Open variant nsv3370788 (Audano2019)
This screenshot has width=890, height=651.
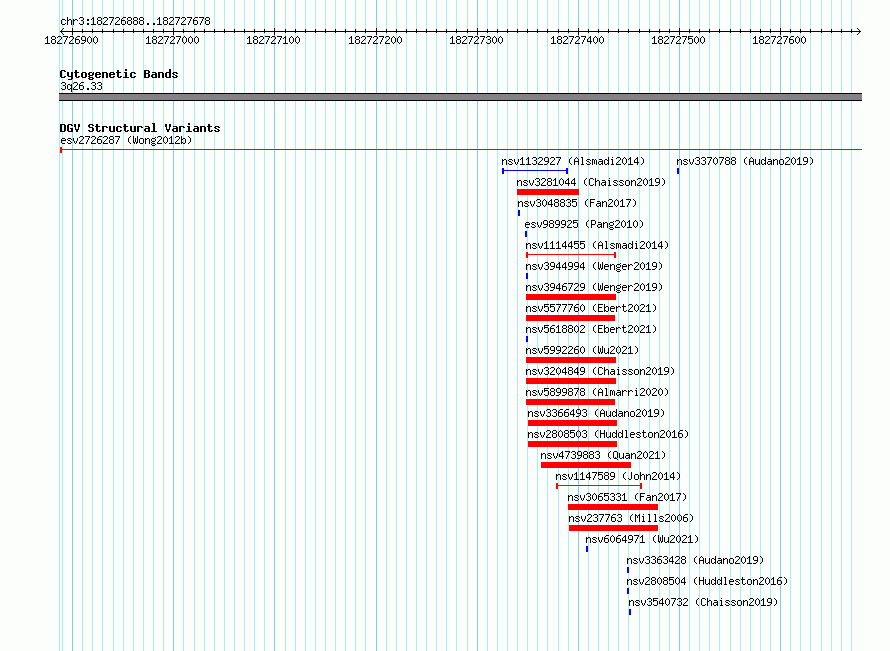tap(745, 161)
